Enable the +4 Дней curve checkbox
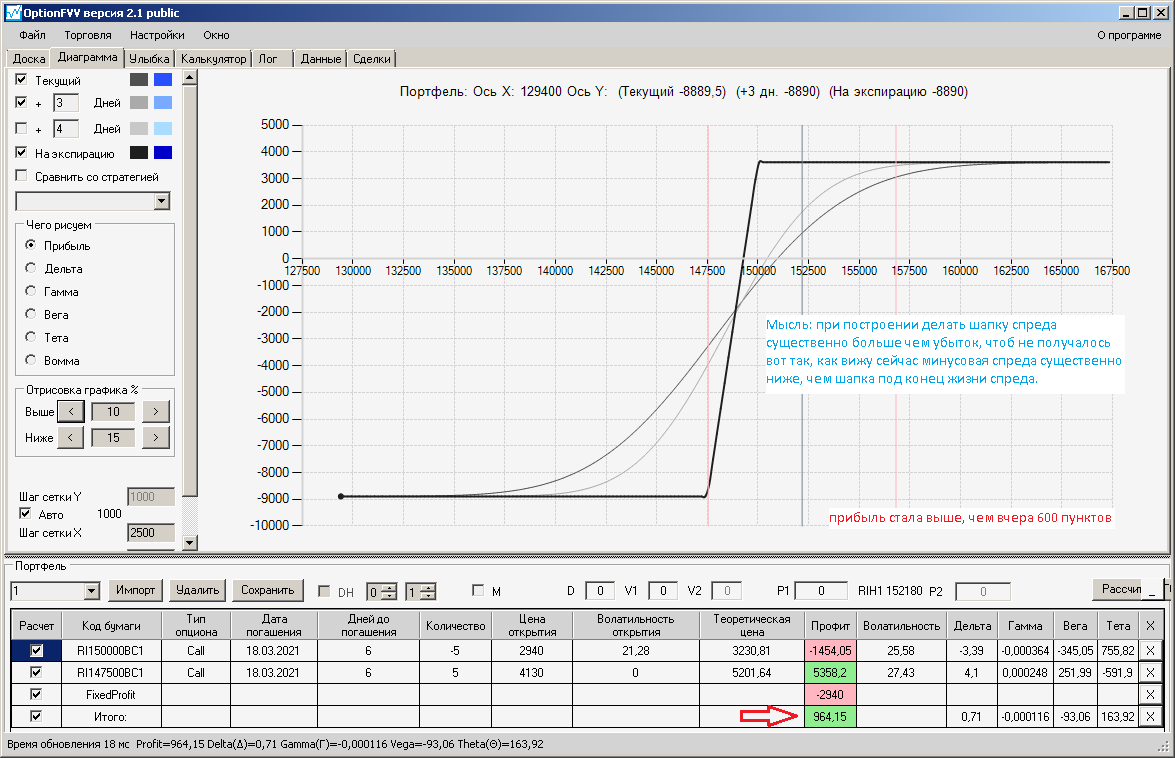This screenshot has height=758, width=1175. coord(21,128)
